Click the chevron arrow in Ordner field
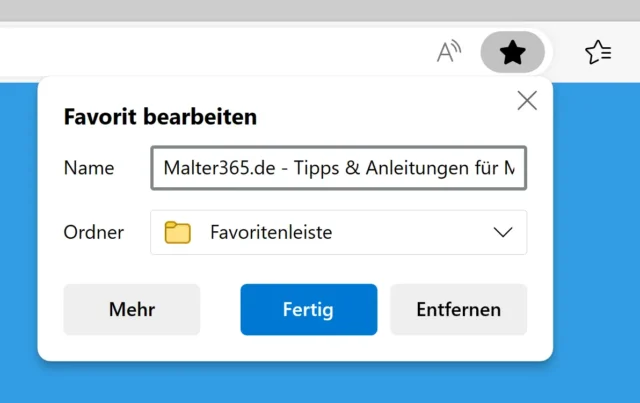Screen dimensions: 640x403 (x=504, y=233)
